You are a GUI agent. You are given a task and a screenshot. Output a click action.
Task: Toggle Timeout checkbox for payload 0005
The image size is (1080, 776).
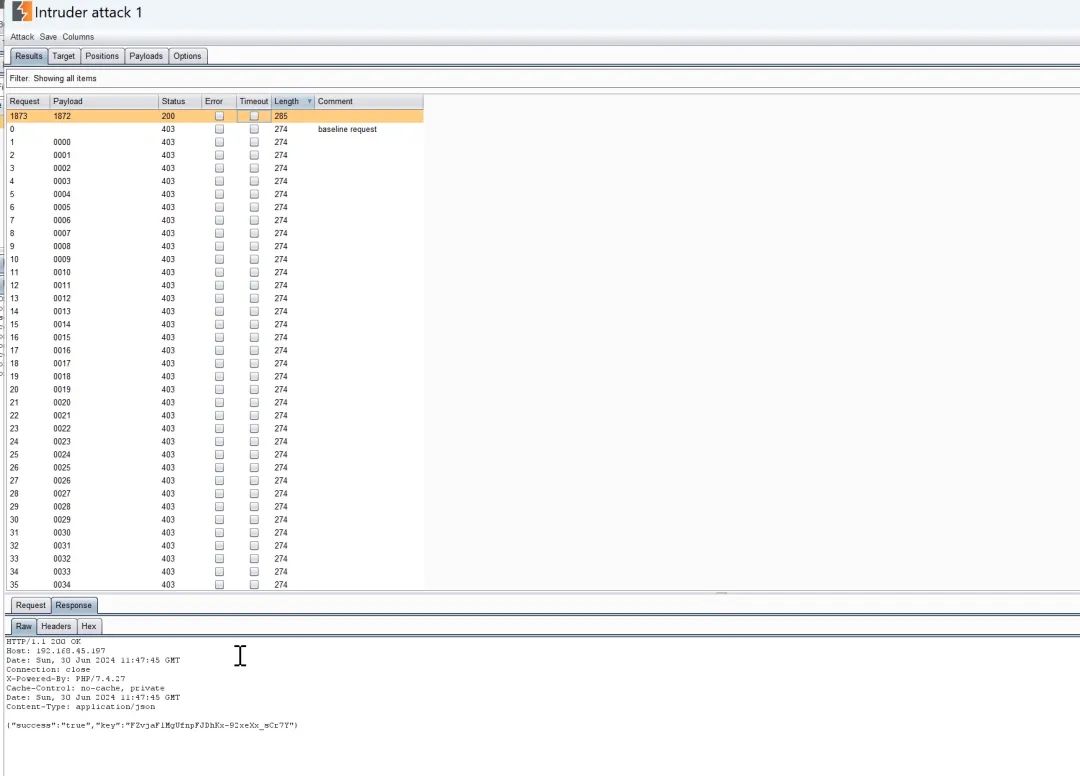(254, 207)
